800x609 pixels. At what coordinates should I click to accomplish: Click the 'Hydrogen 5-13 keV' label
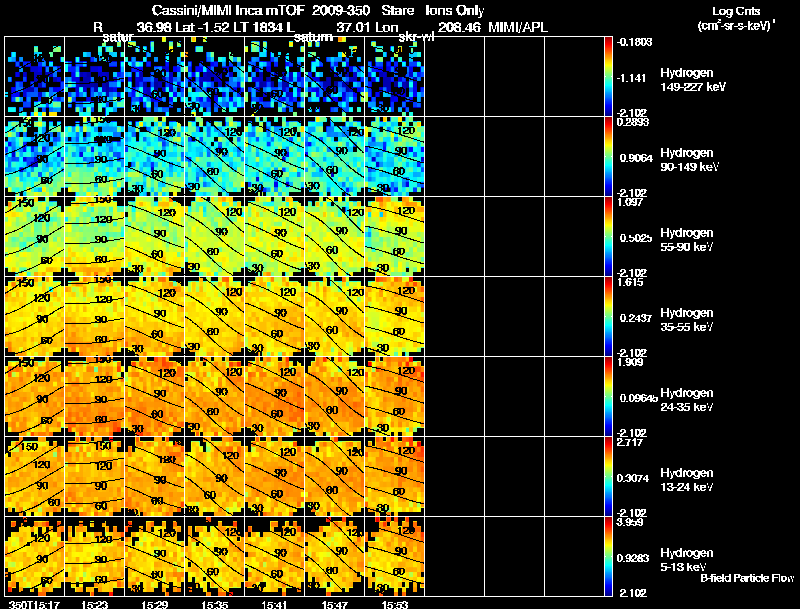pos(687,560)
